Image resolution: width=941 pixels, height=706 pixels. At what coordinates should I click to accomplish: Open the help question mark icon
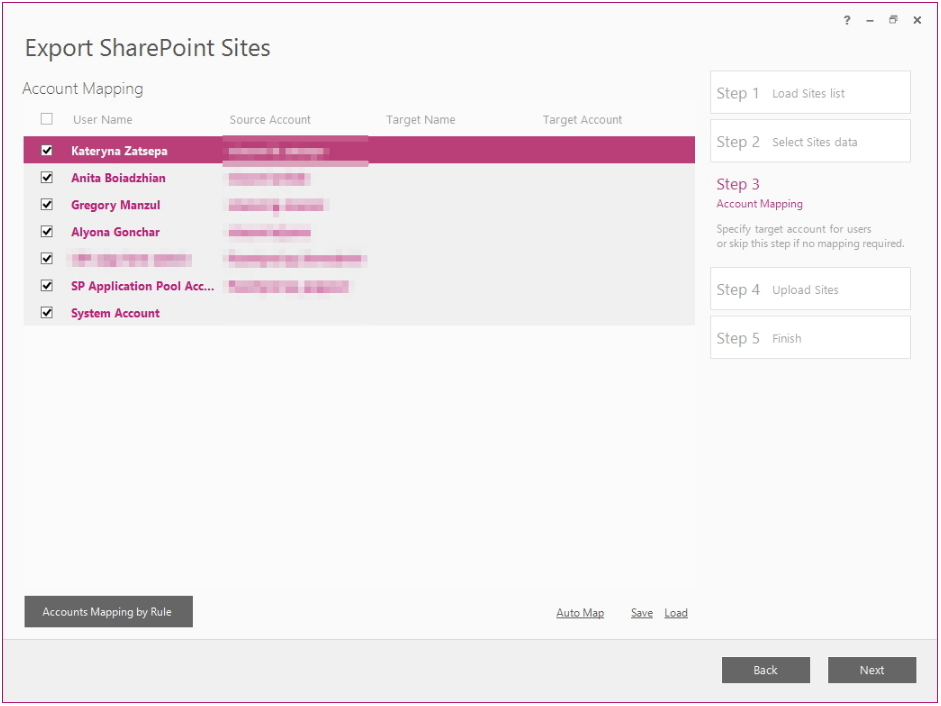(x=846, y=20)
